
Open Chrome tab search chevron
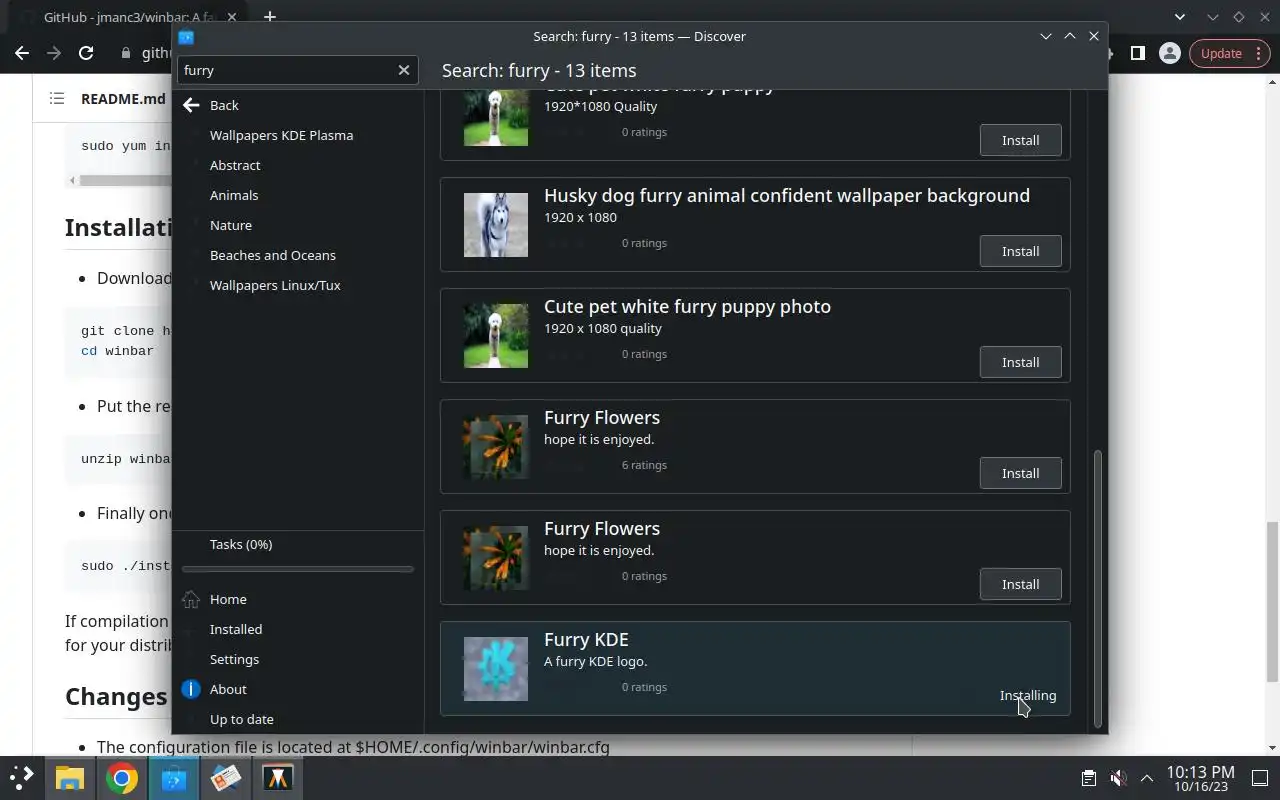(x=1180, y=17)
